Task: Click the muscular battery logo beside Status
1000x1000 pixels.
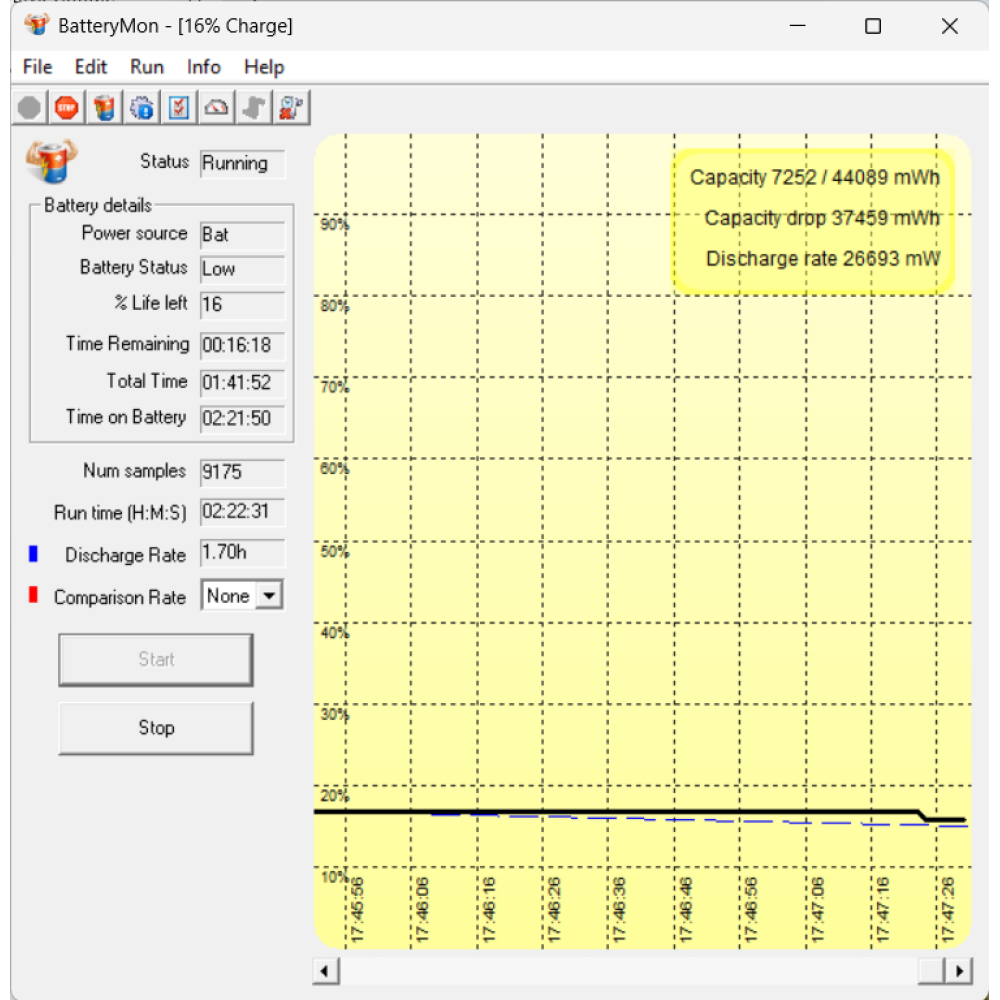Action: tap(51, 162)
